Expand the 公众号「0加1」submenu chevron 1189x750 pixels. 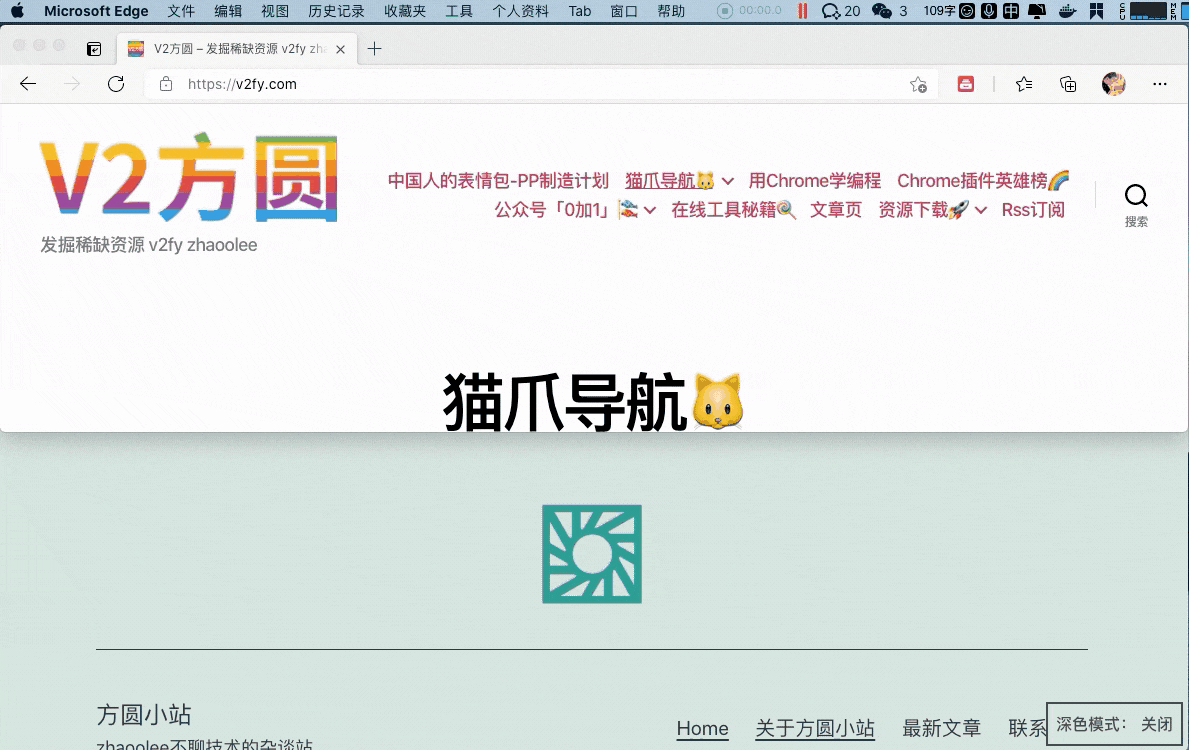pyautogui.click(x=650, y=210)
